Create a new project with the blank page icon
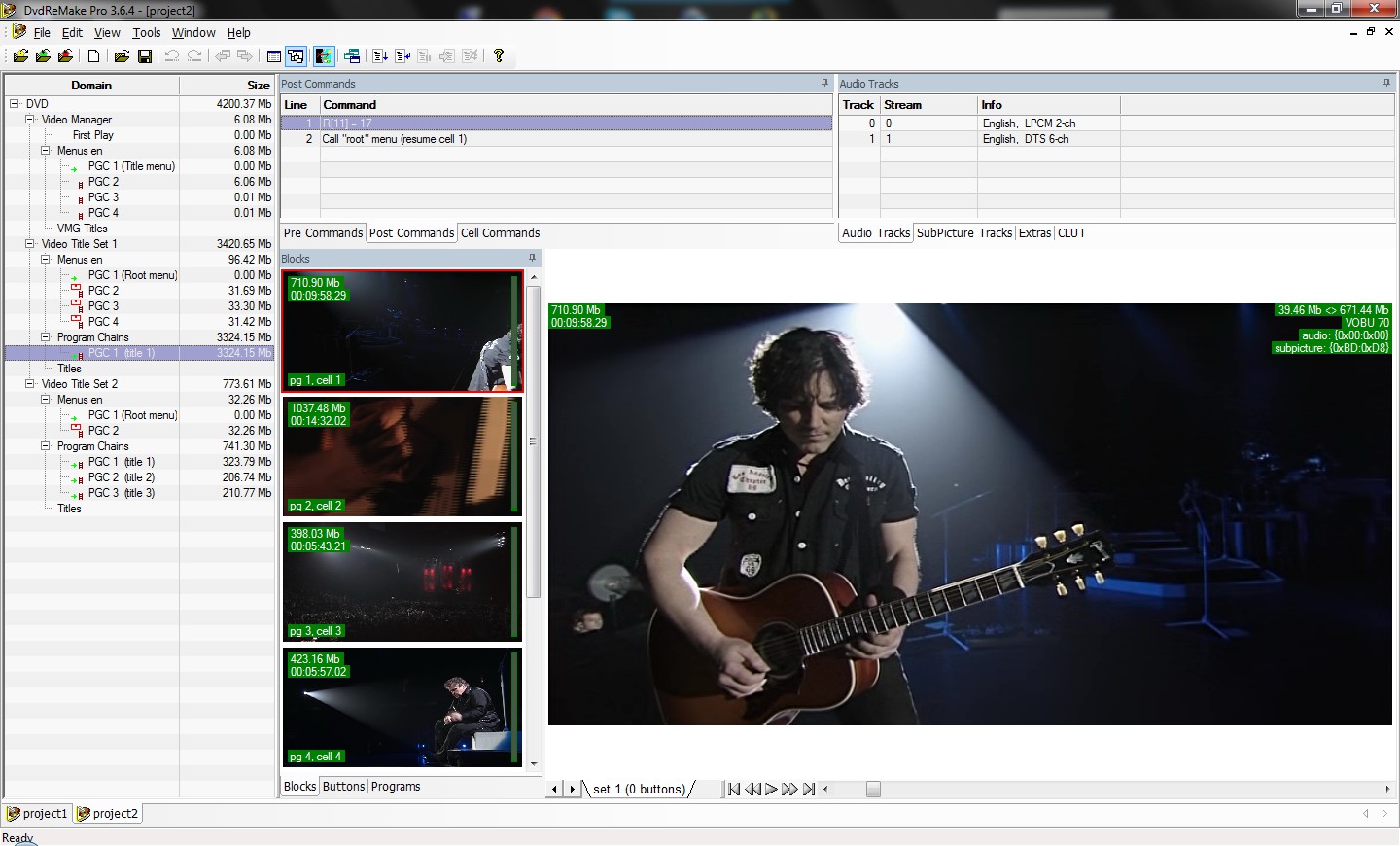 (x=94, y=56)
